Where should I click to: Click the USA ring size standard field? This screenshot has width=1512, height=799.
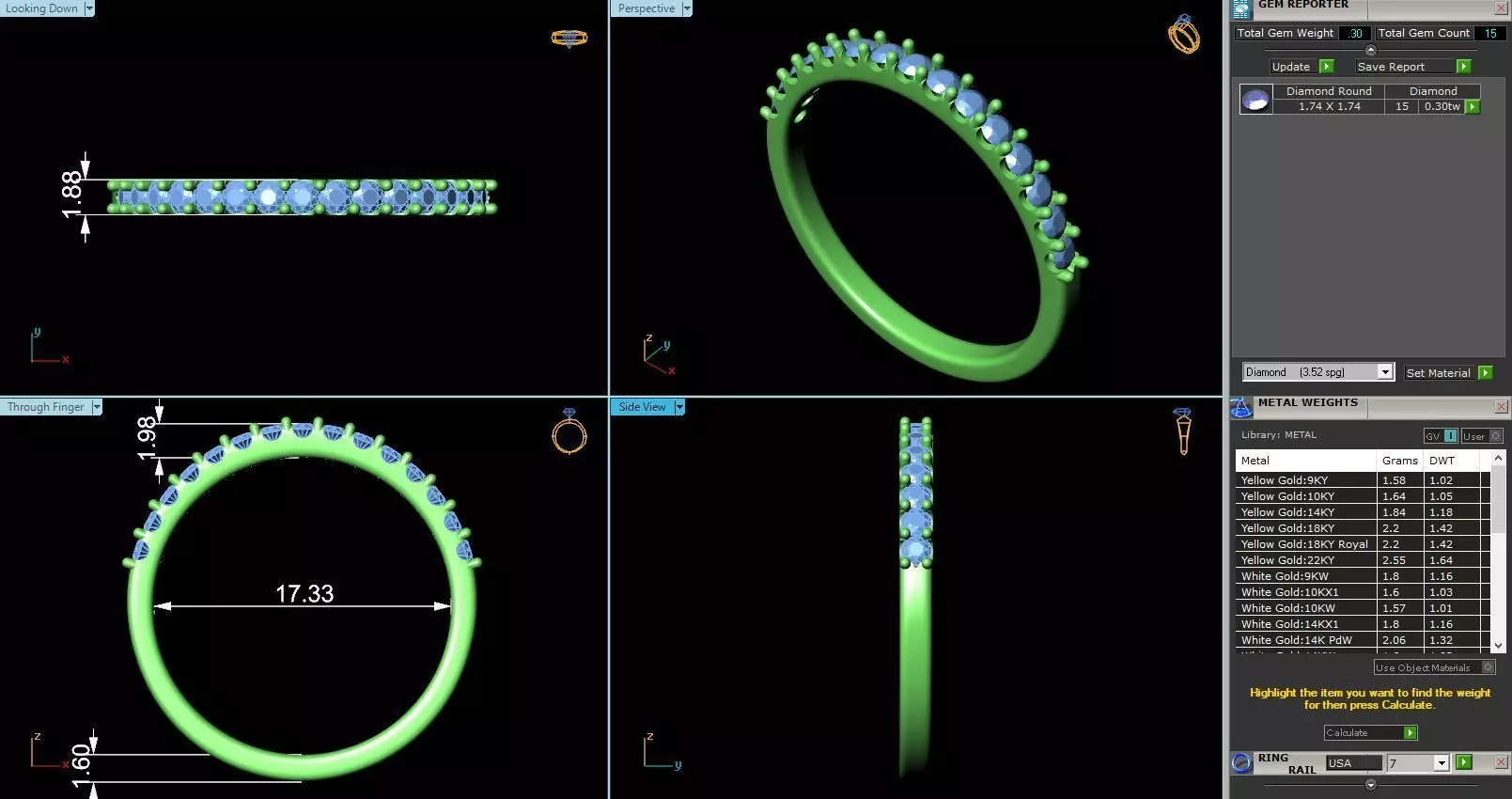[x=1354, y=763]
